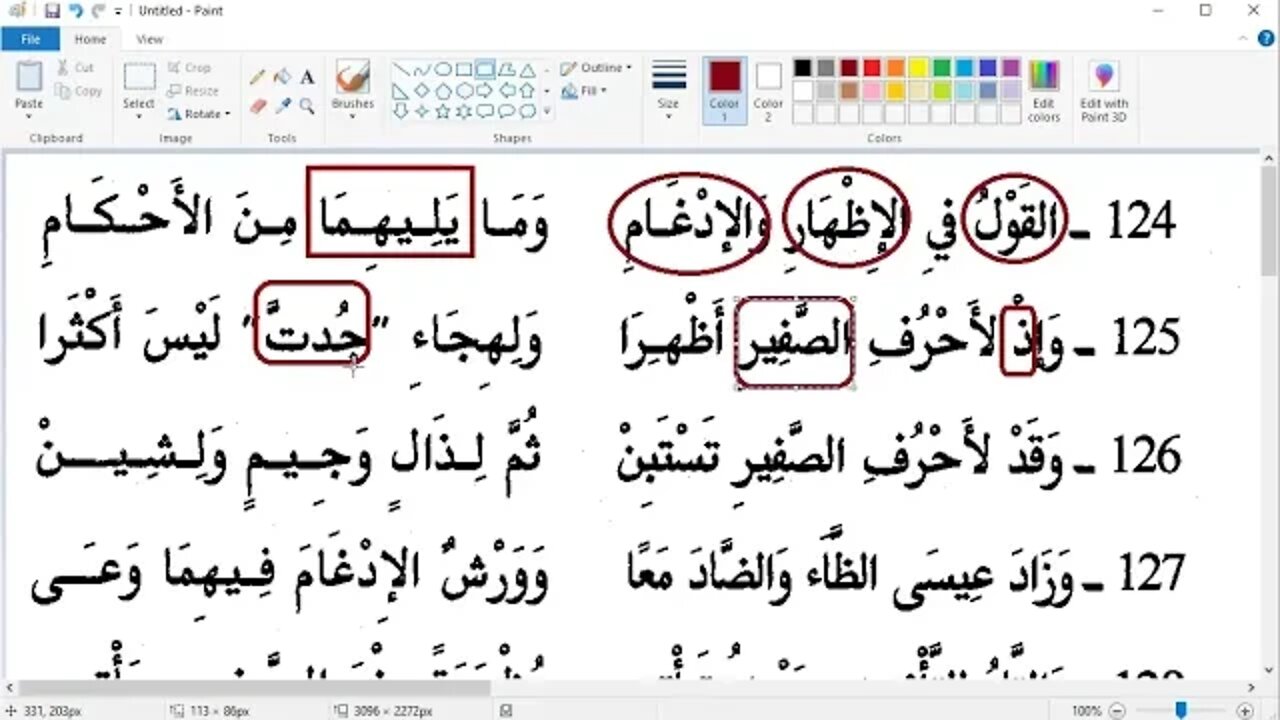Image resolution: width=1280 pixels, height=720 pixels.
Task: Select the Pencil tool
Action: 258,77
